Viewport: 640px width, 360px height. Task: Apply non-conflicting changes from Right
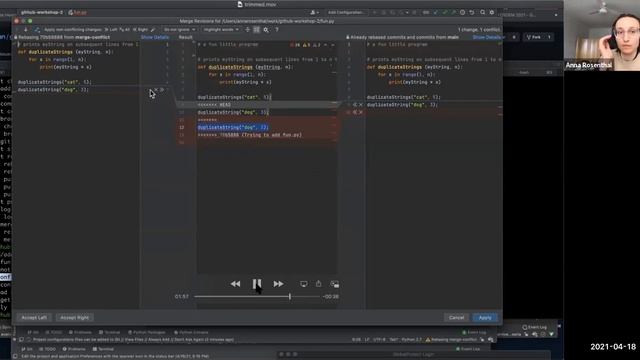(x=140, y=30)
